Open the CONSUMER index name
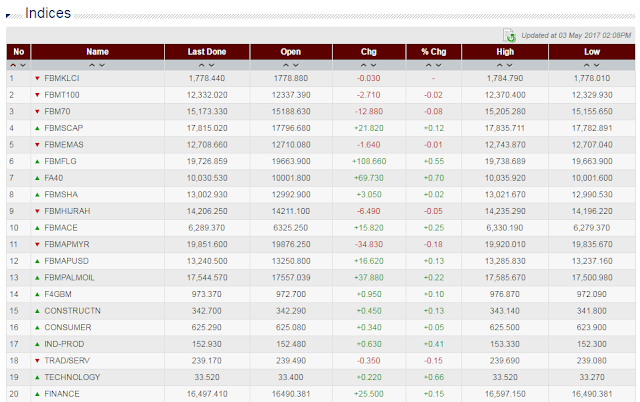The height and width of the screenshot is (402, 640). (68, 328)
